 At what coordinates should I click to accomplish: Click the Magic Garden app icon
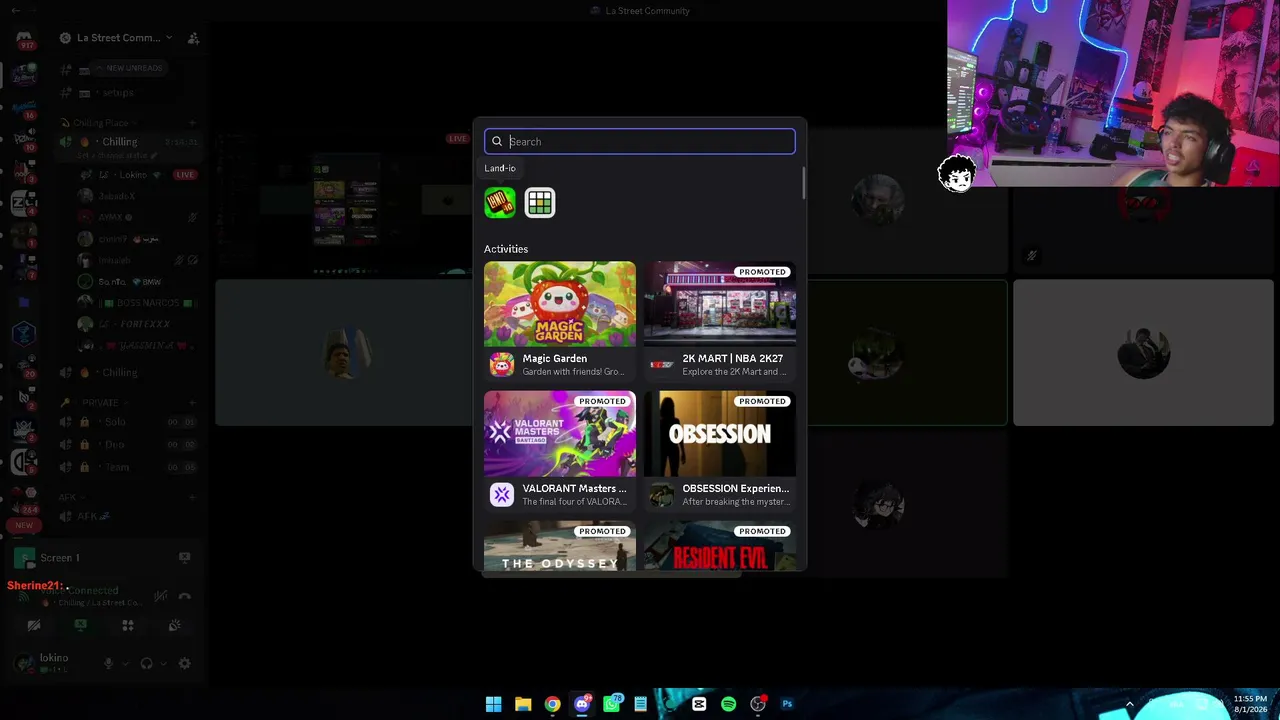(x=502, y=364)
